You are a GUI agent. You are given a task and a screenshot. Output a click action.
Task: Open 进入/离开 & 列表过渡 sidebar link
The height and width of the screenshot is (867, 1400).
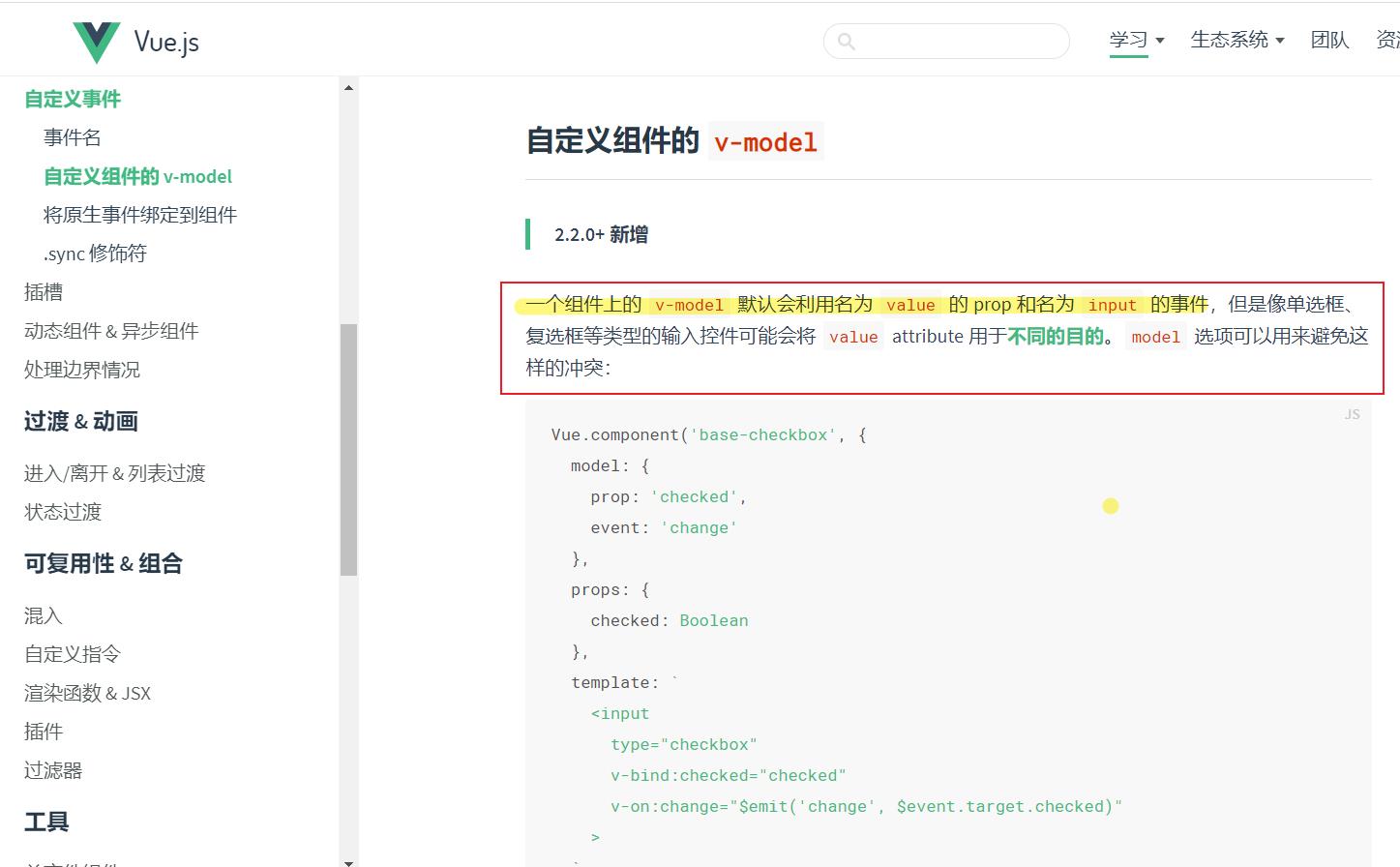pyautogui.click(x=115, y=473)
